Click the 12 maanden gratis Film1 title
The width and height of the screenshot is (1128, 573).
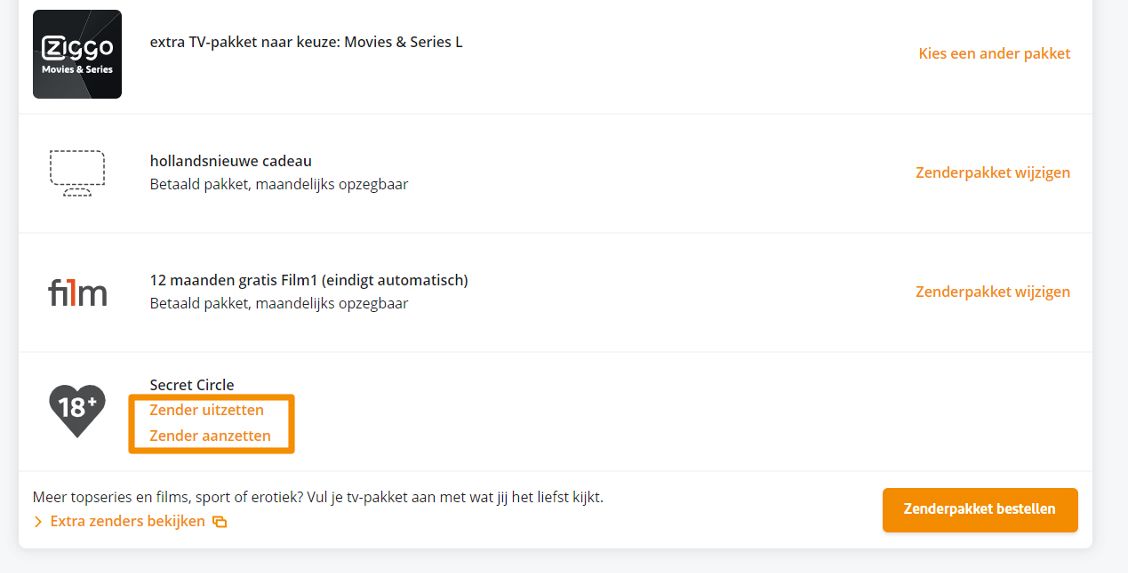click(x=308, y=280)
